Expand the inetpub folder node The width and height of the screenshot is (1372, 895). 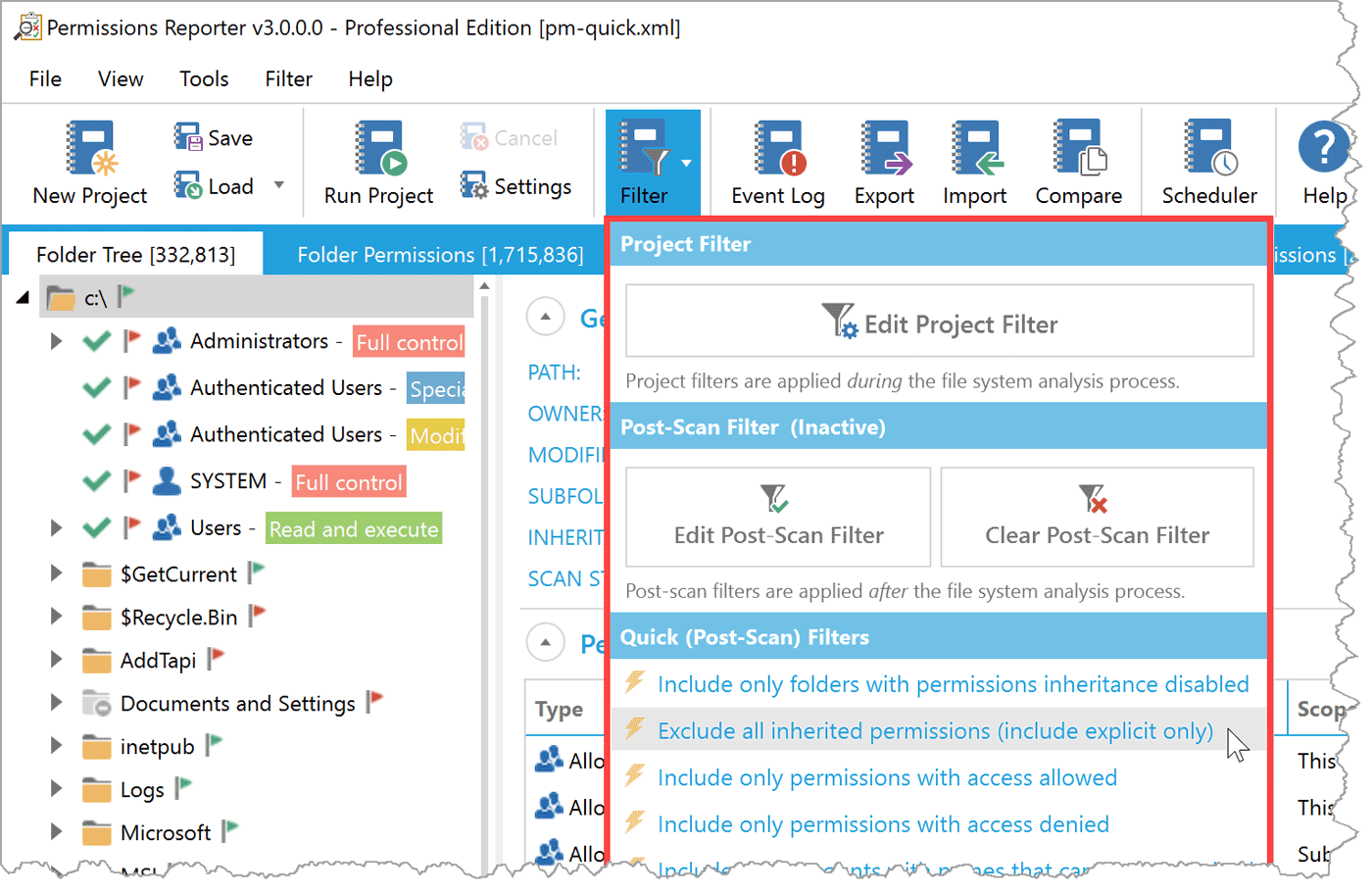[x=56, y=746]
